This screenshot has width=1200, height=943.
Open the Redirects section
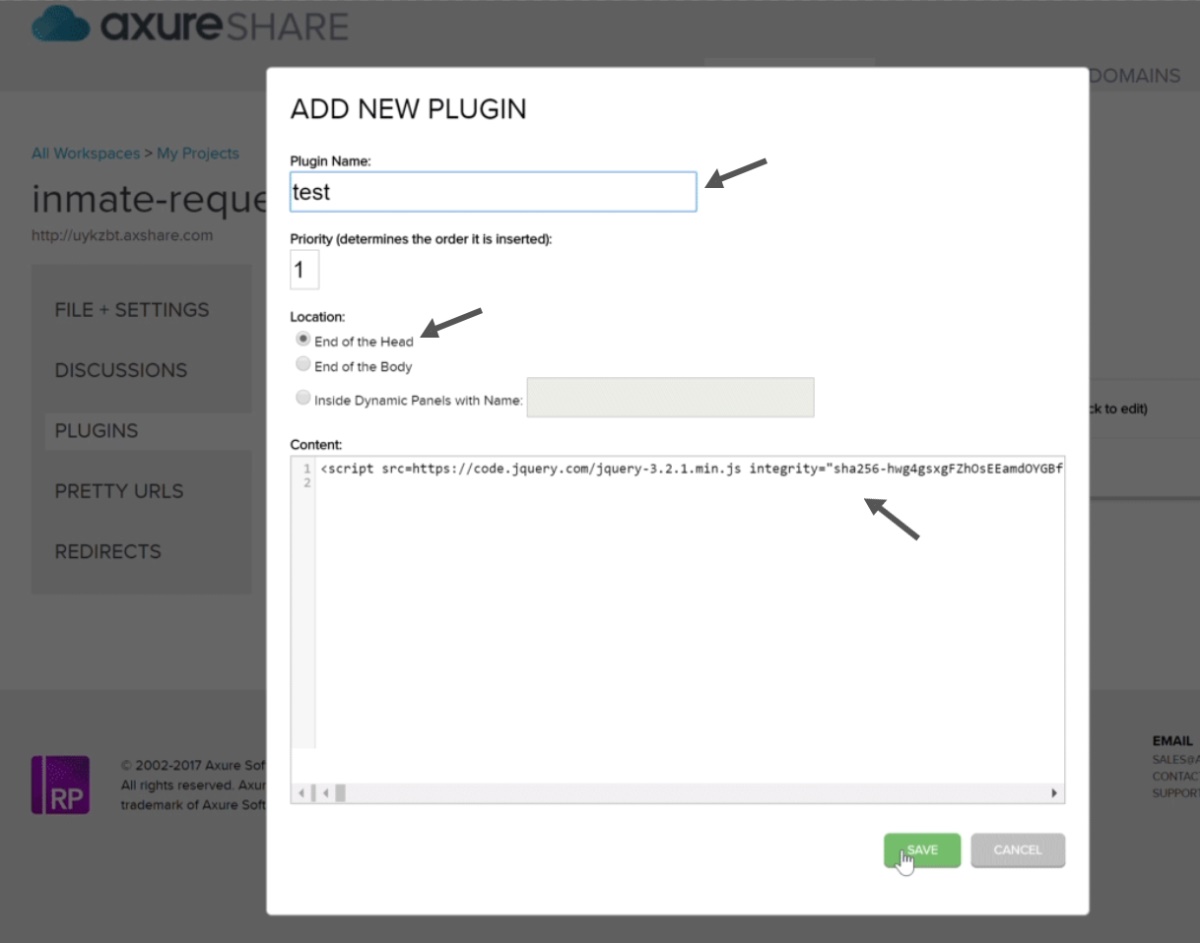pos(108,552)
